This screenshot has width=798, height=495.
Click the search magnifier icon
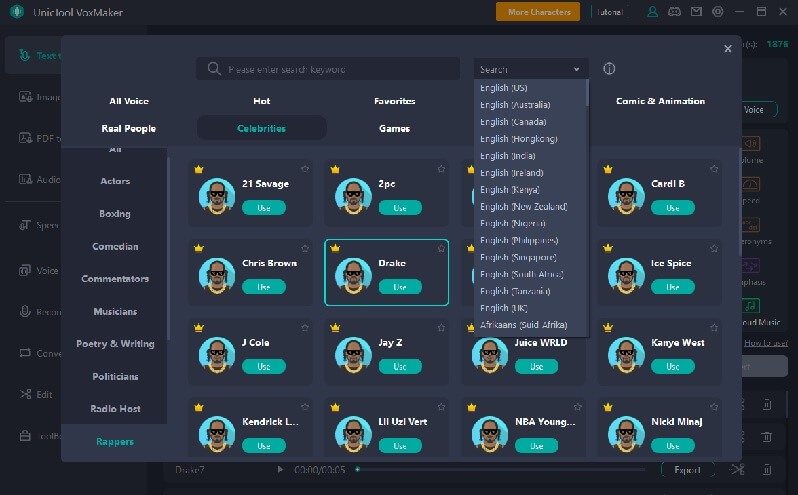pos(214,69)
